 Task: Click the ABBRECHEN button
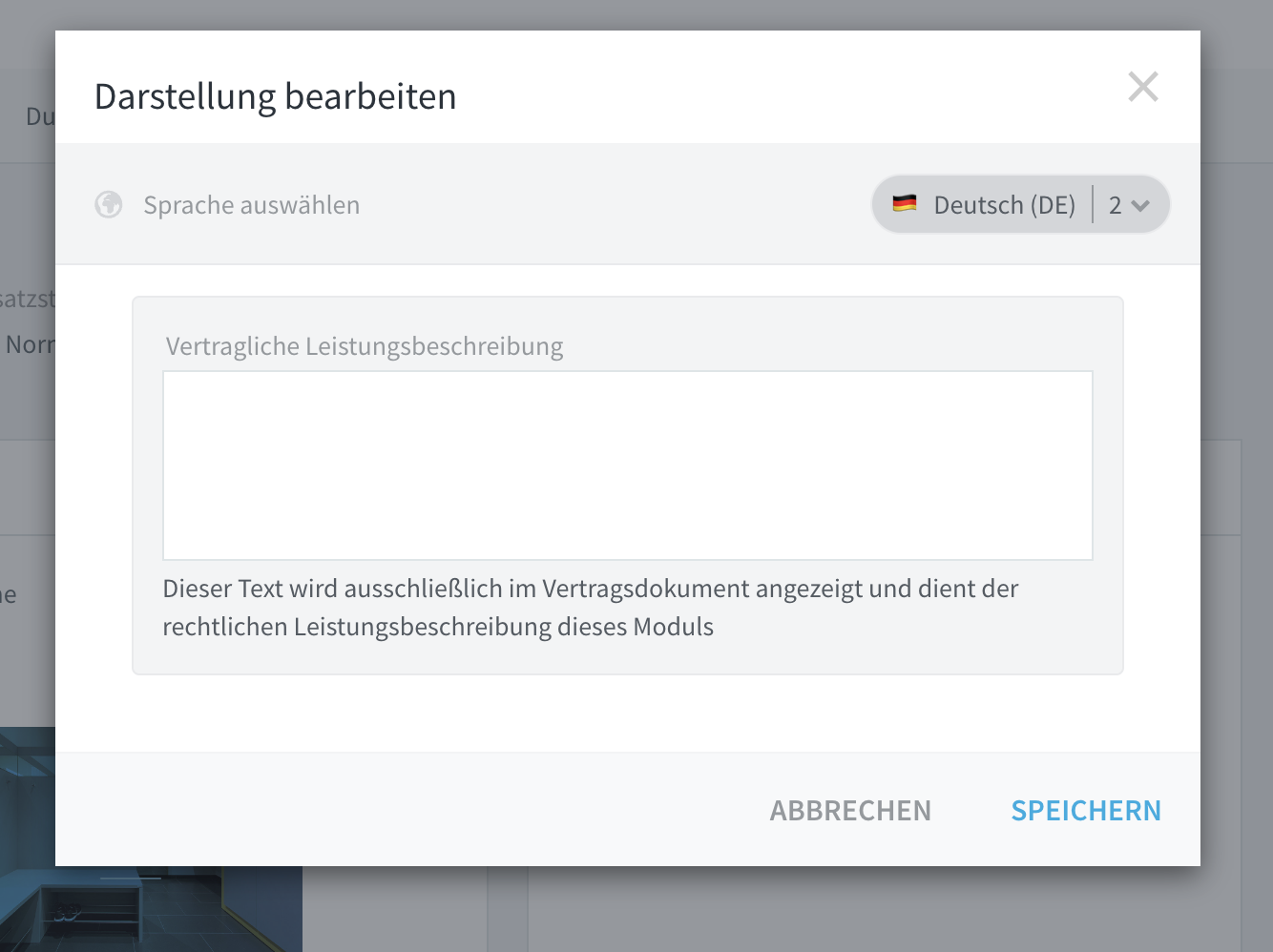pyautogui.click(x=850, y=810)
